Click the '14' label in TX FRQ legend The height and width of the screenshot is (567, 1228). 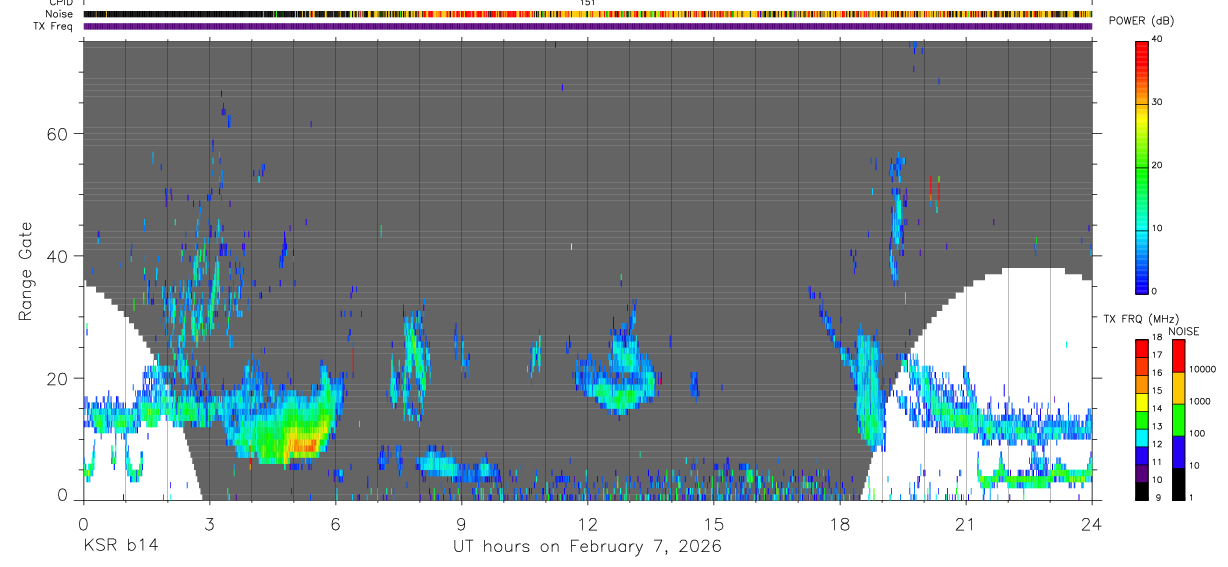[x=1157, y=409]
